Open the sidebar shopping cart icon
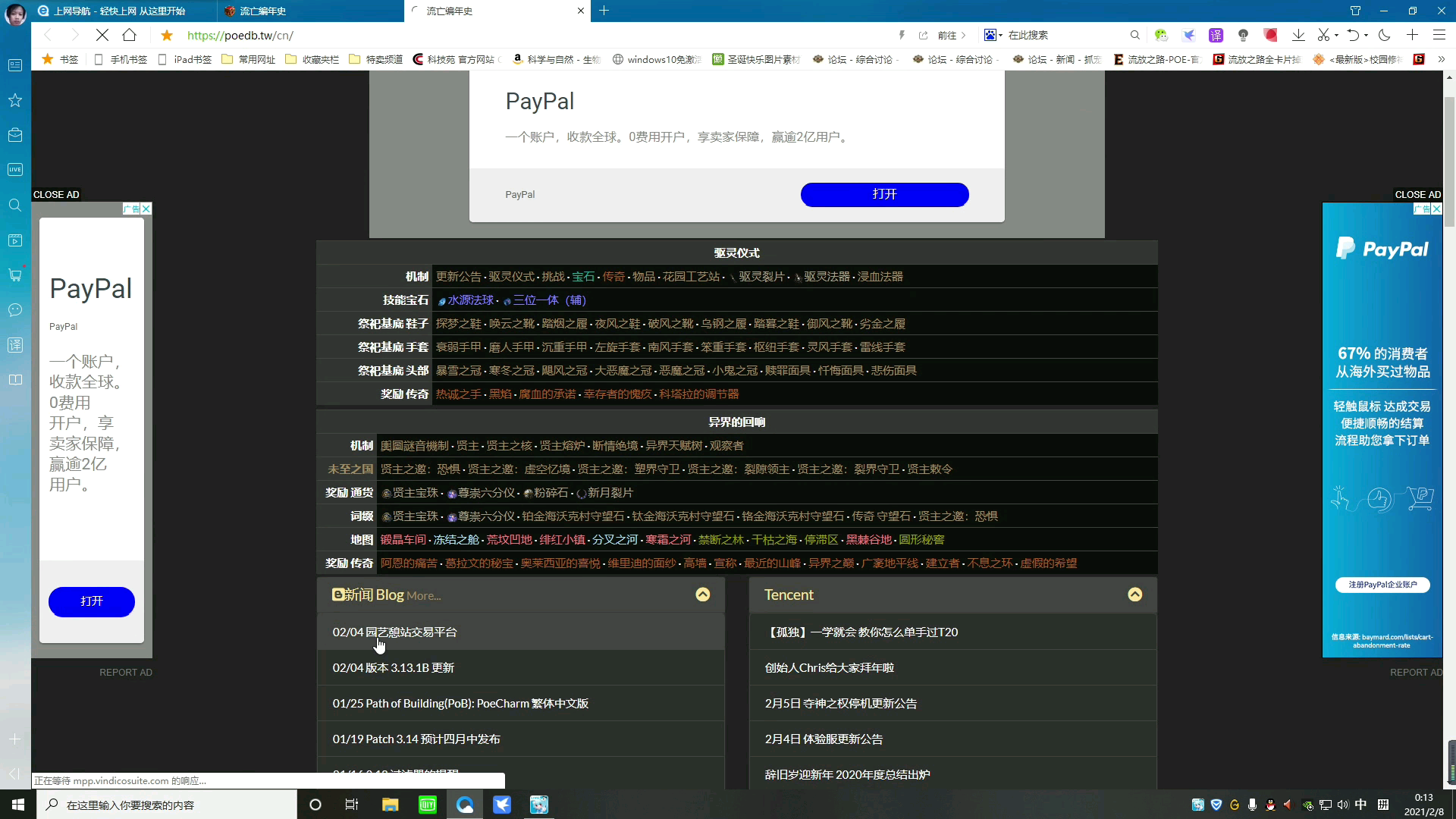This screenshot has width=1456, height=819. tap(15, 275)
